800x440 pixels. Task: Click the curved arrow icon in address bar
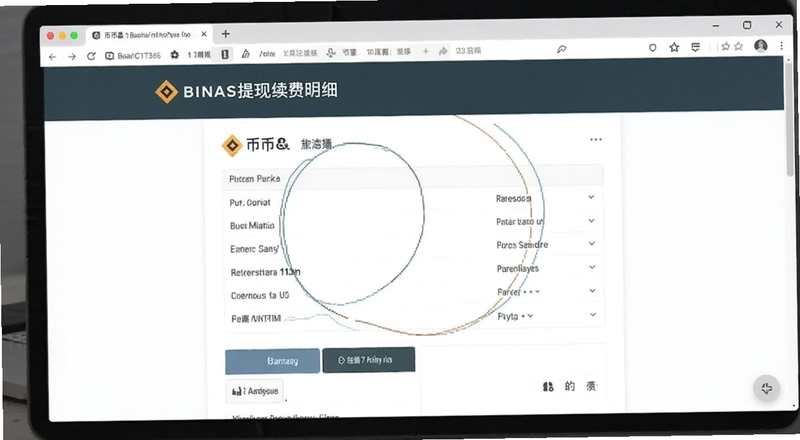point(562,49)
